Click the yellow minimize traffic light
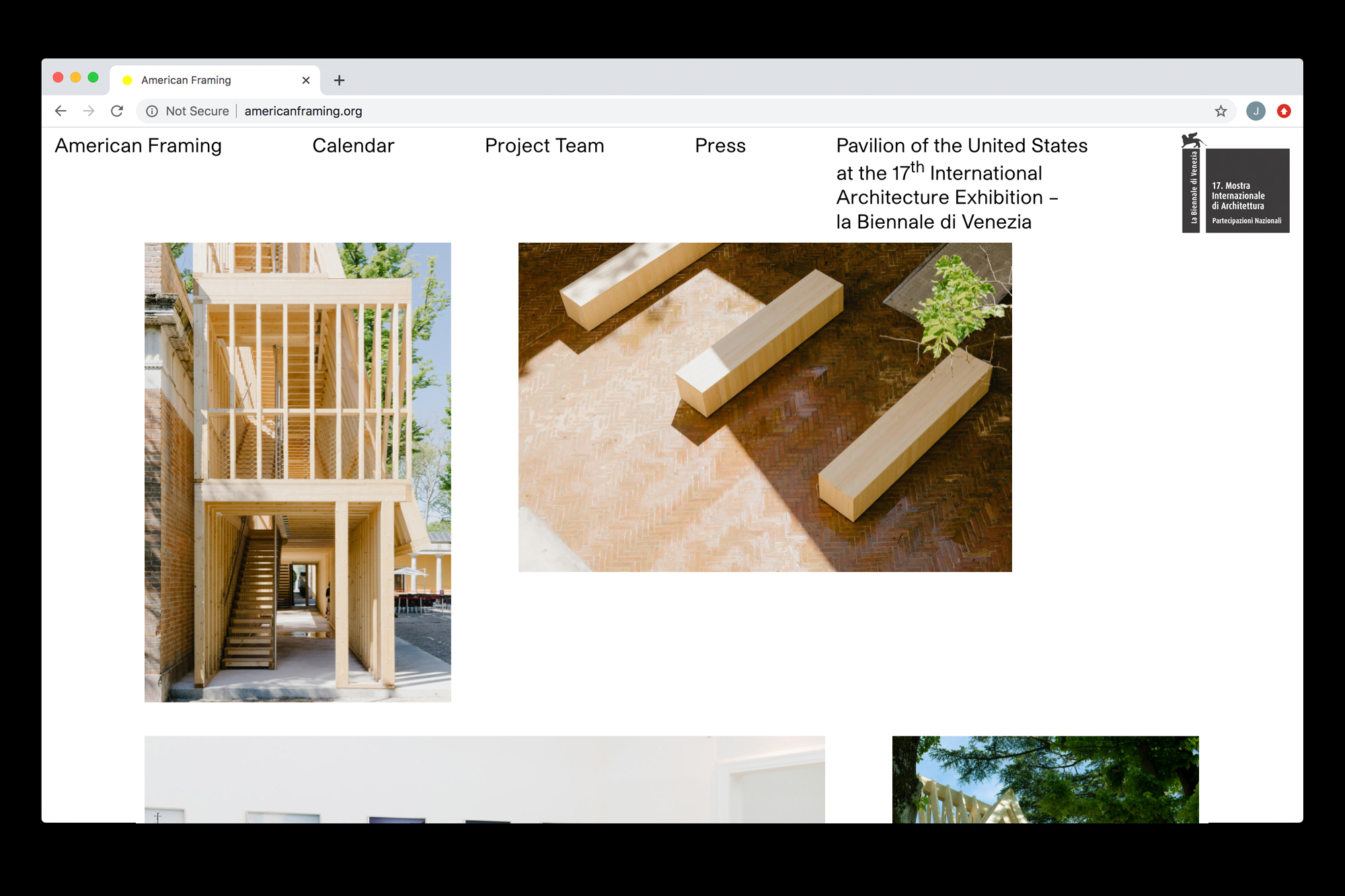The width and height of the screenshot is (1345, 896). point(75,77)
